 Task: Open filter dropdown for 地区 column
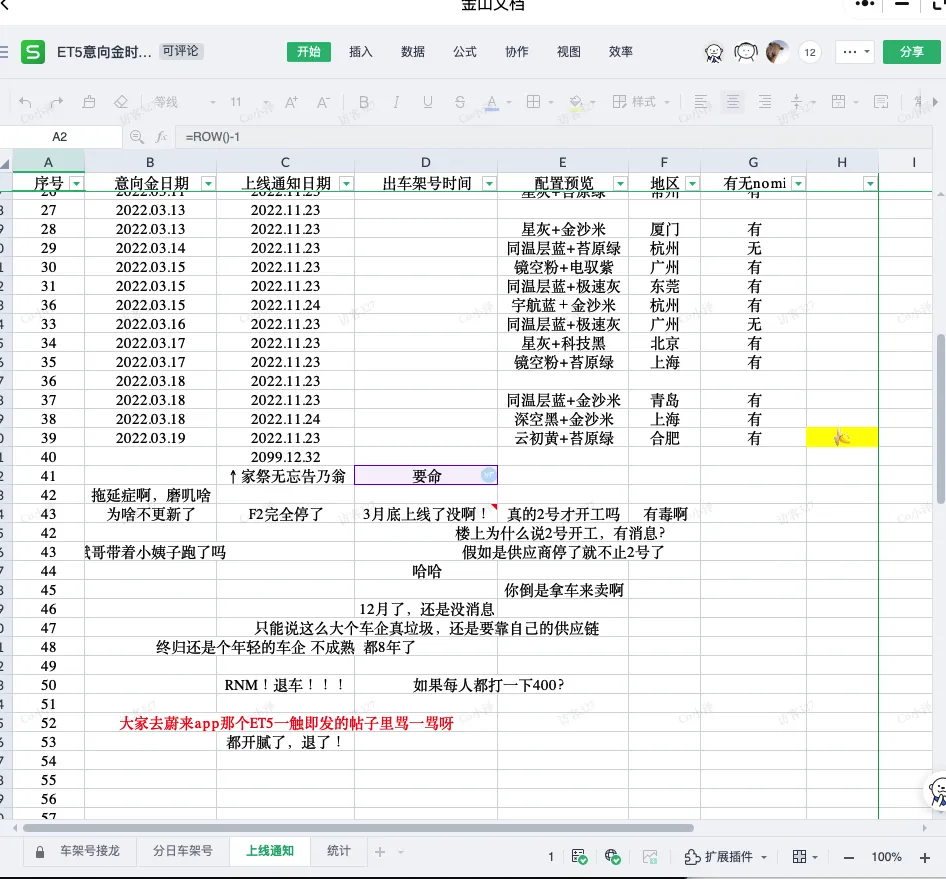(x=692, y=183)
